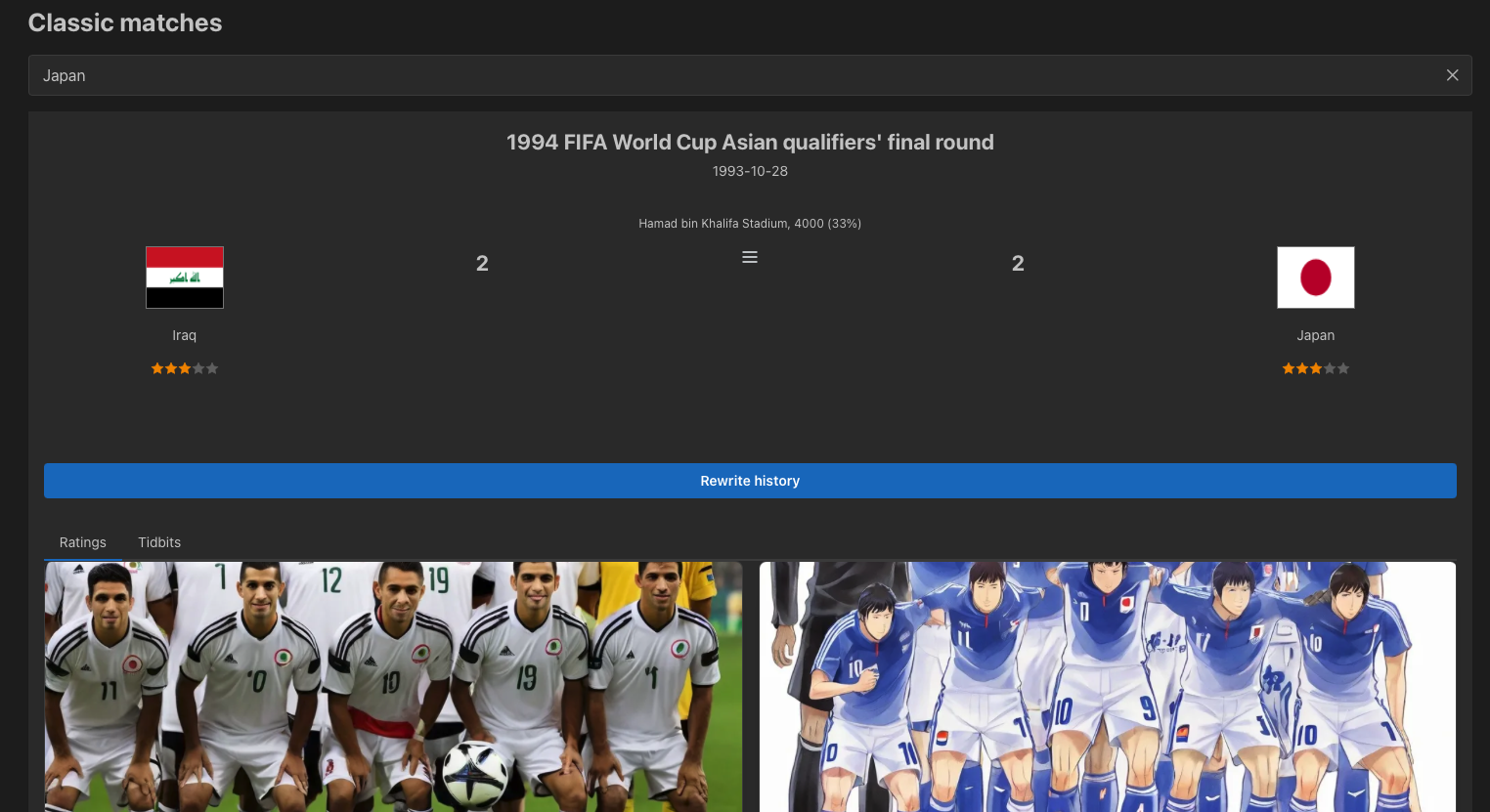Switch to the Tidbits tab
1490x812 pixels.
(159, 542)
